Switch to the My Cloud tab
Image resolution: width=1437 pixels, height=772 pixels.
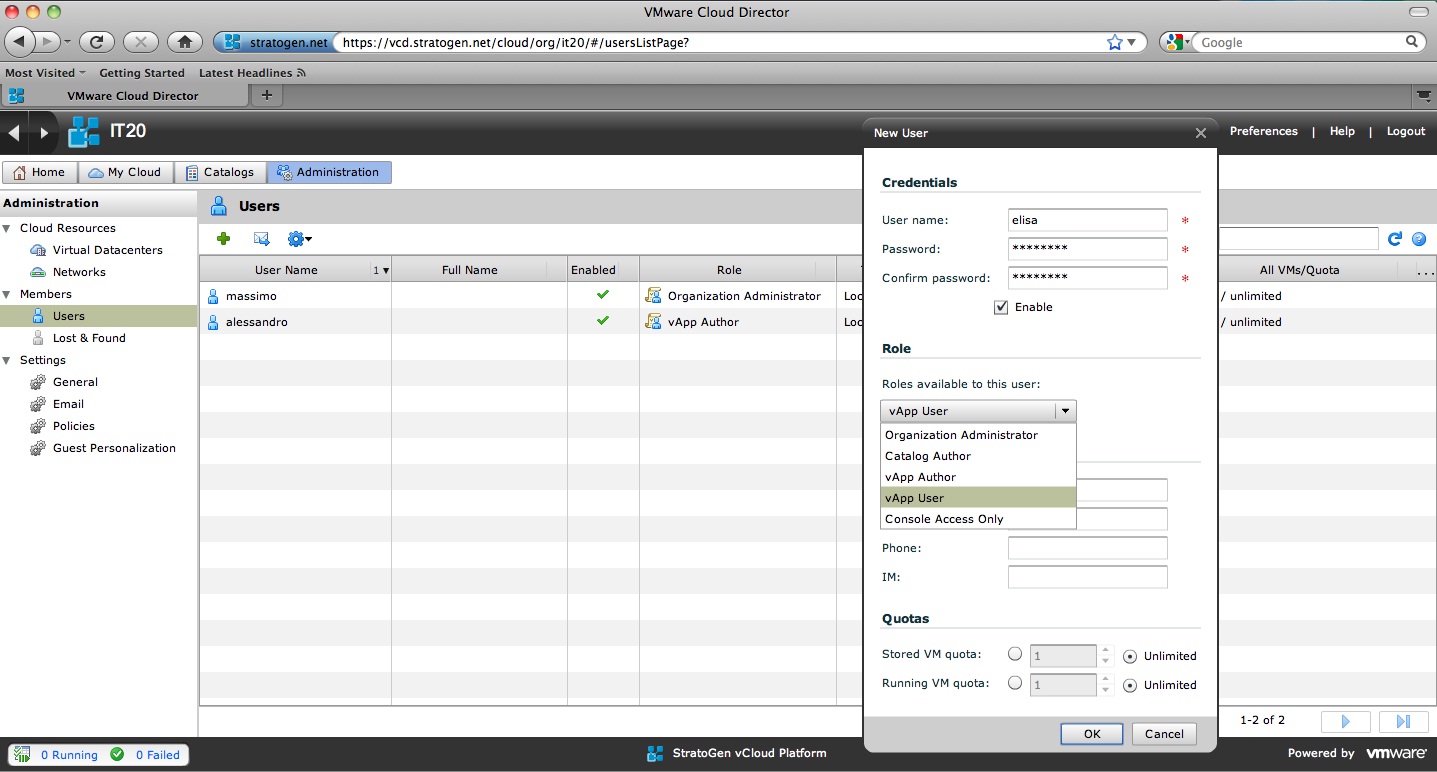tap(126, 172)
